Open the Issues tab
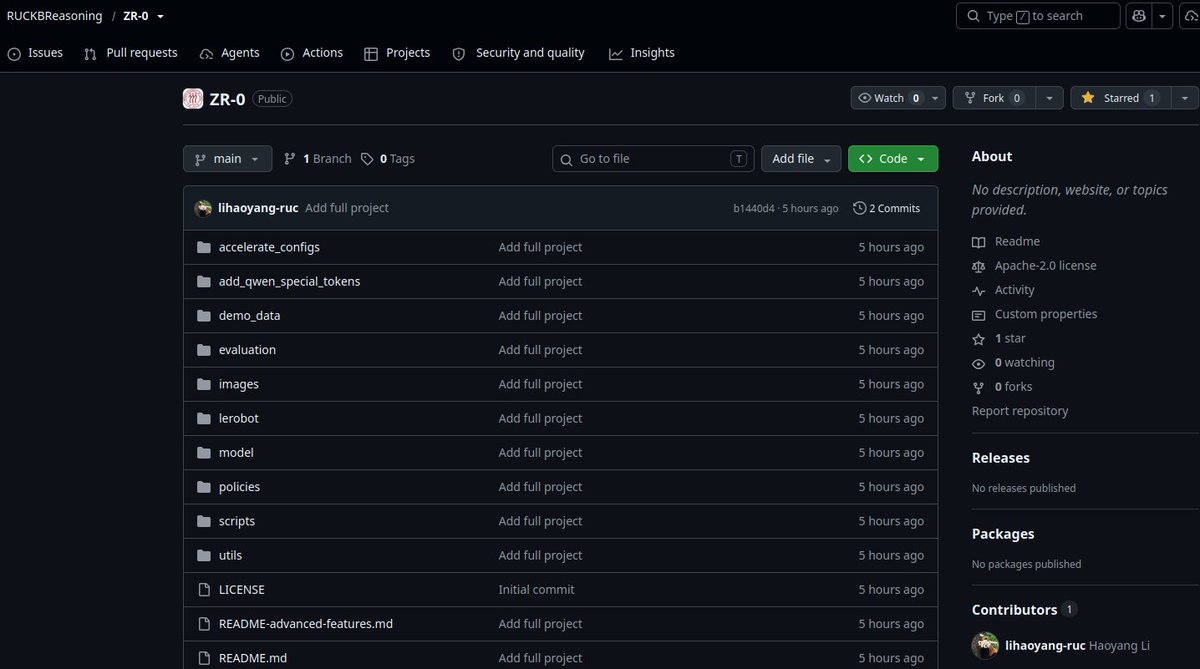1200x669 pixels. 35,53
